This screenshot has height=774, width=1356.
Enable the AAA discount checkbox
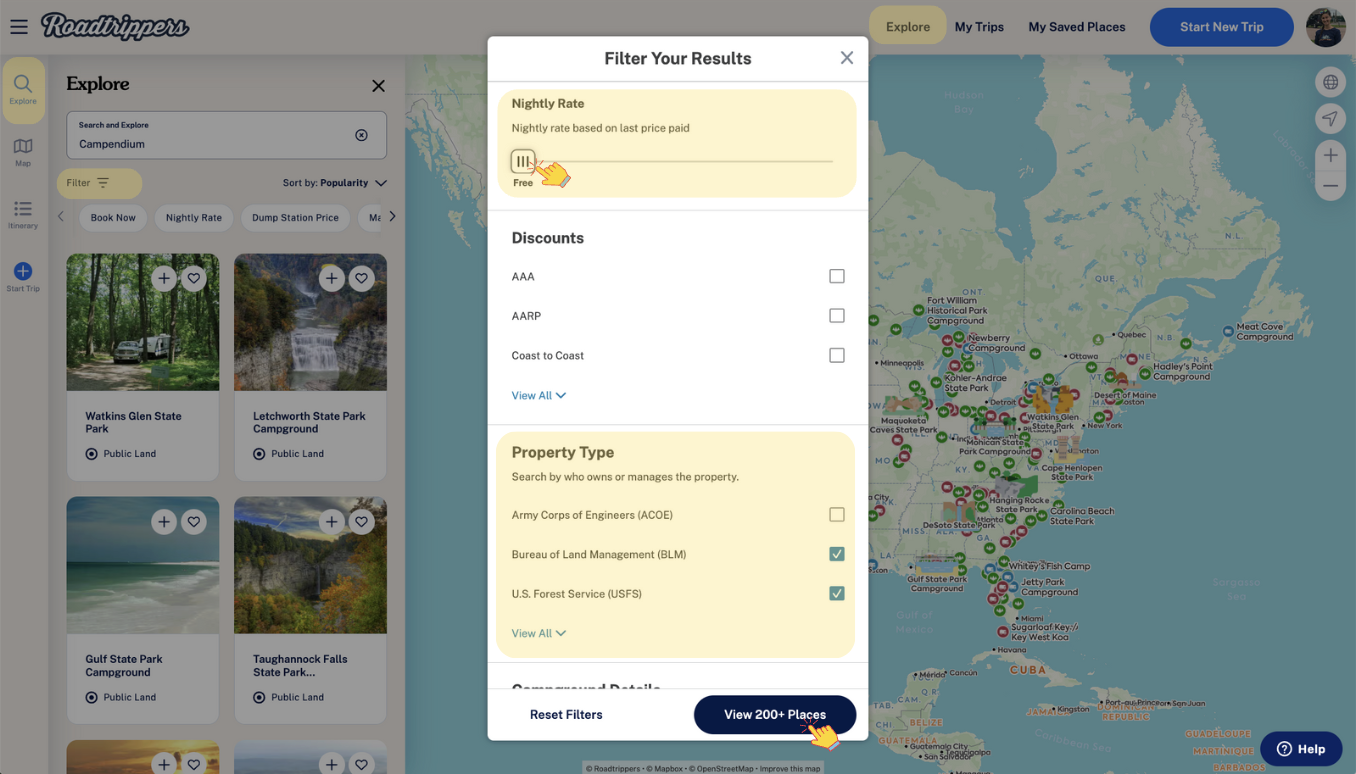point(837,276)
